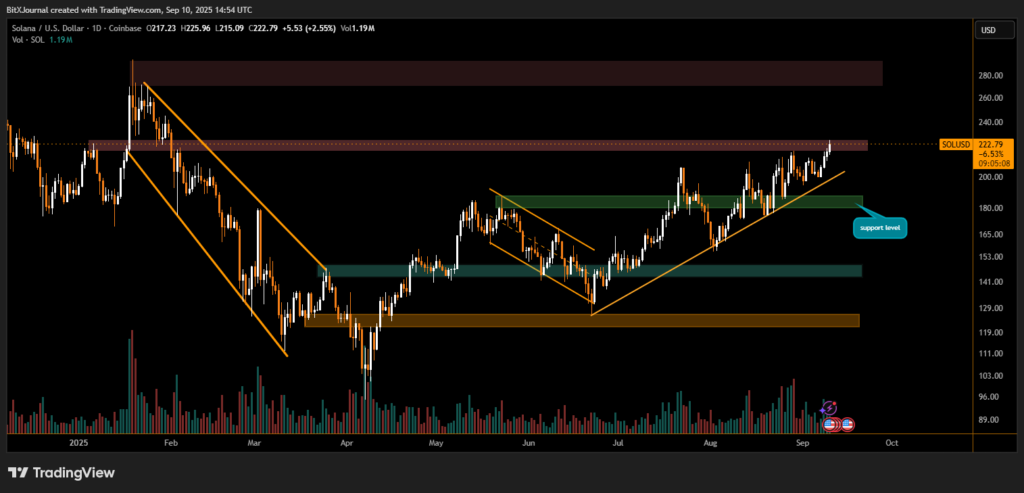This screenshot has height=493, width=1024.
Task: Click the leftmost US flag event icon
Action: 828,424
